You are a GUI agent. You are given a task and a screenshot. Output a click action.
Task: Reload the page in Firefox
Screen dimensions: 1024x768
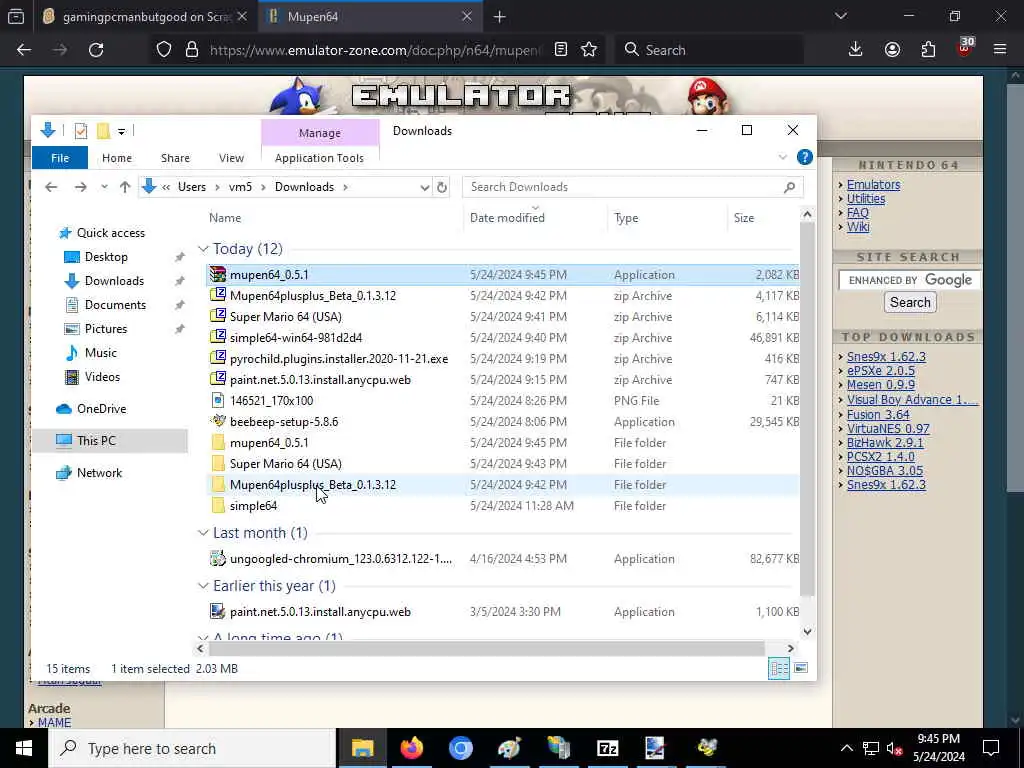[x=96, y=50]
